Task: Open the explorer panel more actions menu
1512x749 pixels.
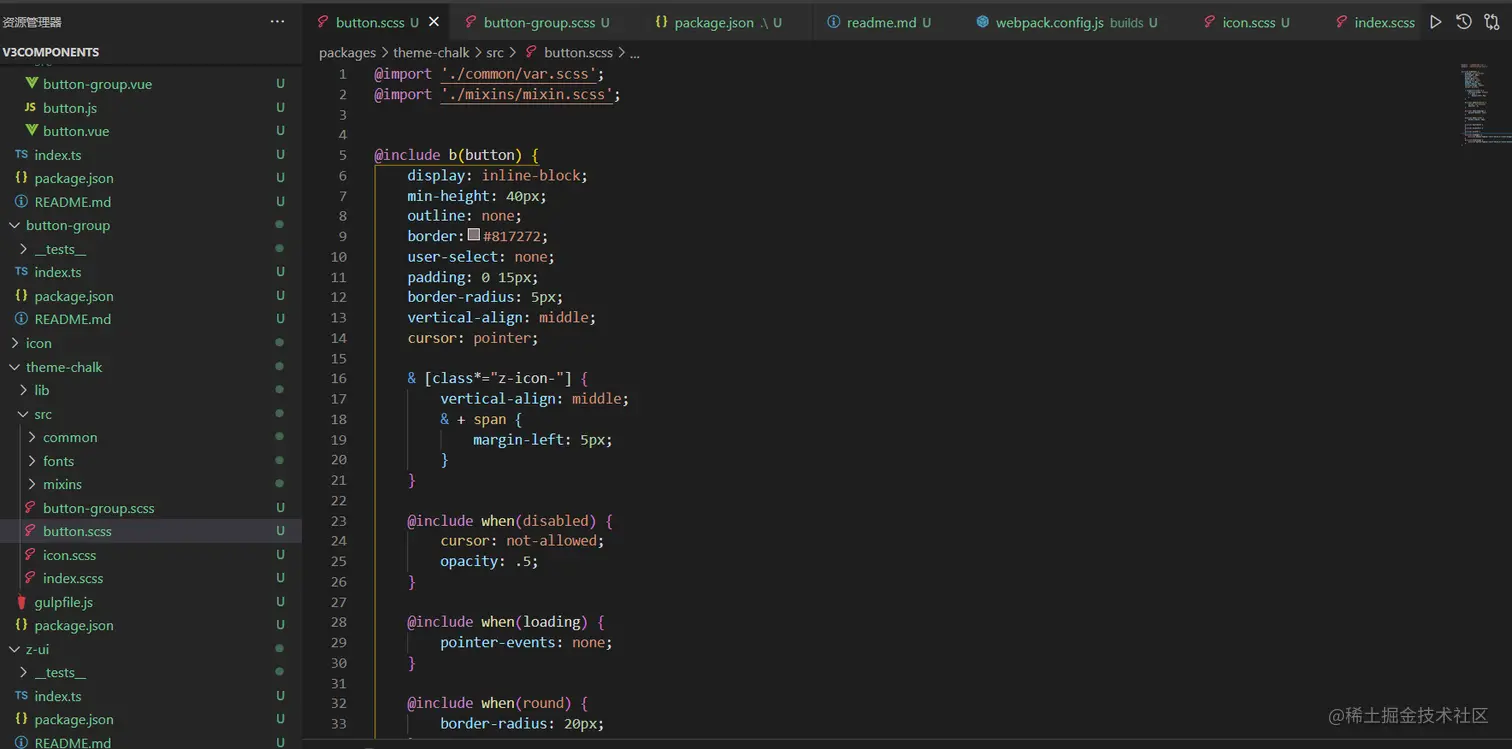Action: pyautogui.click(x=277, y=21)
